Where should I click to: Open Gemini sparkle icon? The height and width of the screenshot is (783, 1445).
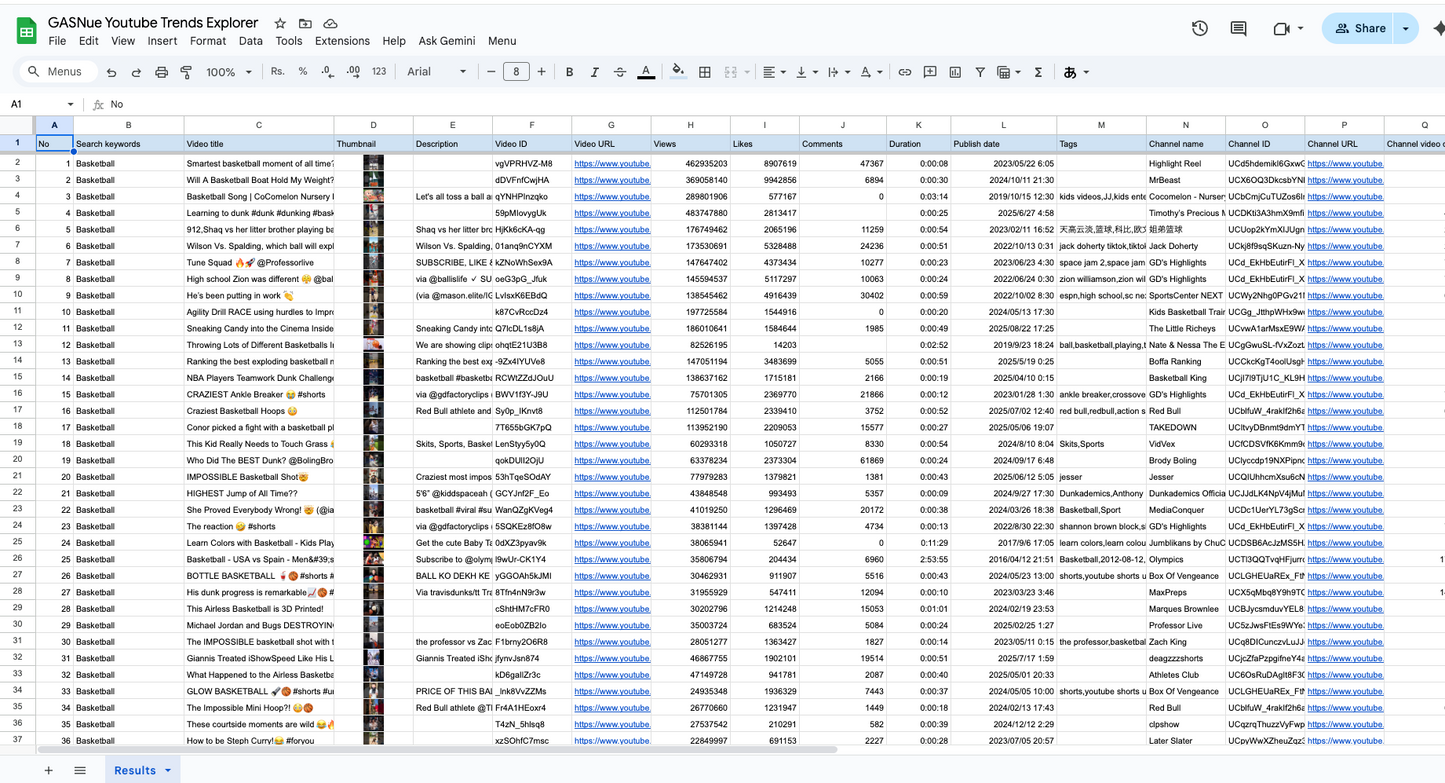(x=1438, y=29)
